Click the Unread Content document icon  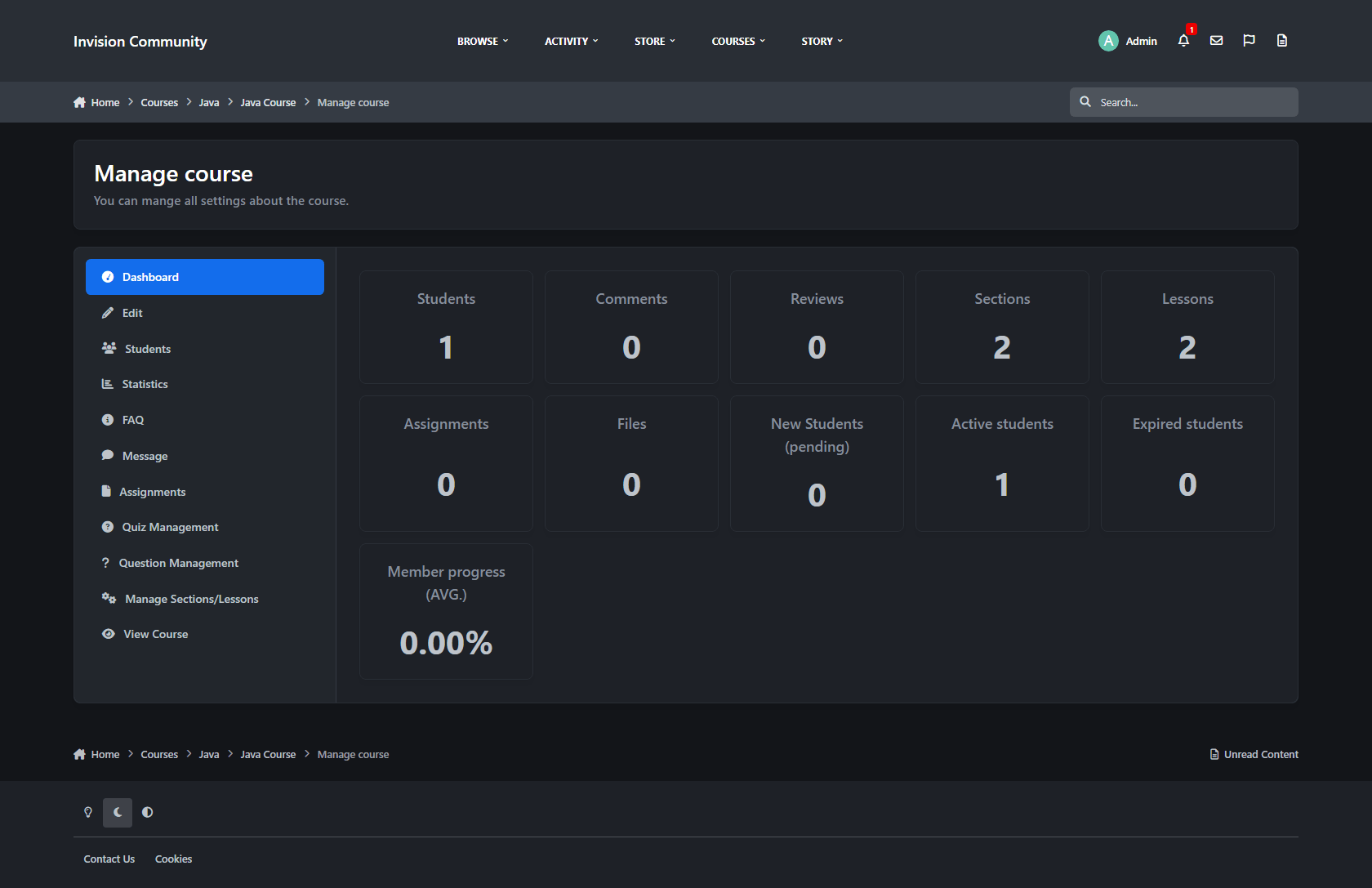[x=1214, y=754]
